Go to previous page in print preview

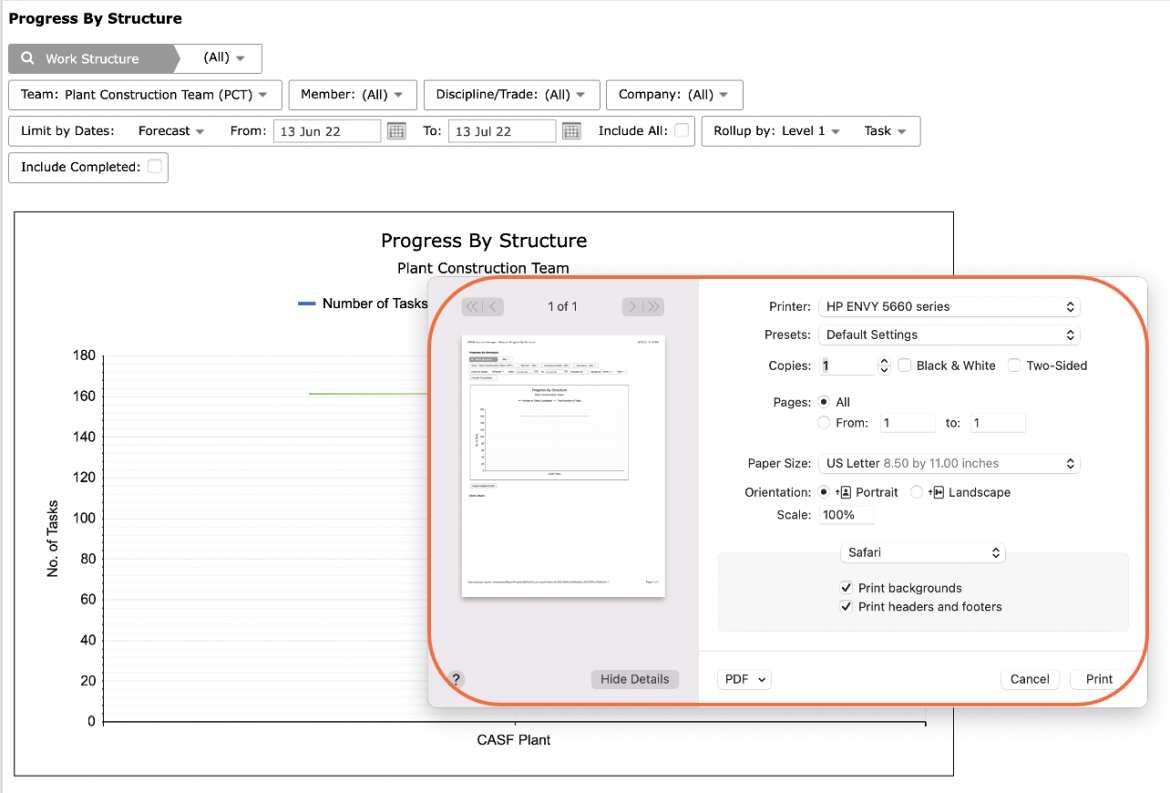point(492,307)
